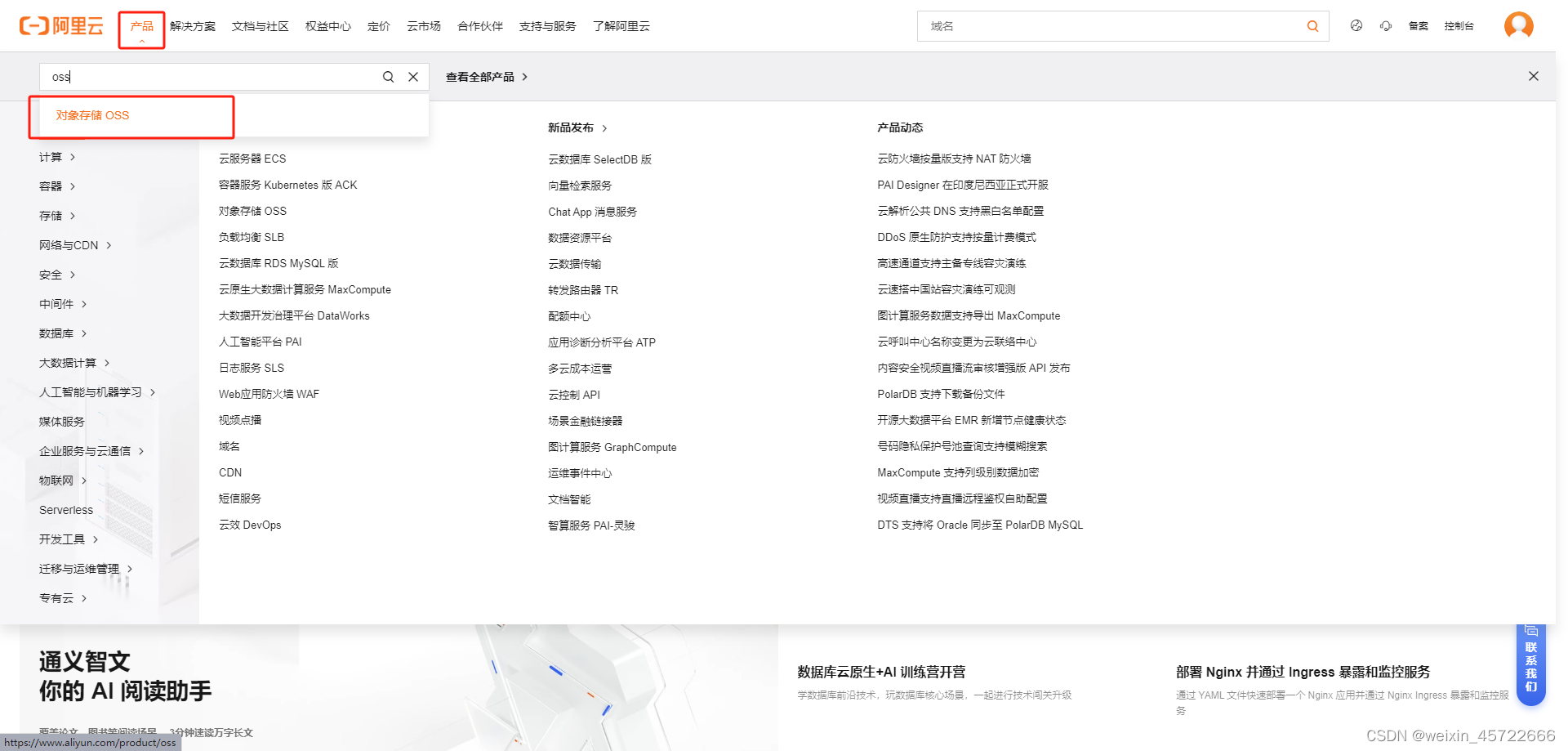
Task: Expand the 数据库 category
Action: tap(63, 333)
